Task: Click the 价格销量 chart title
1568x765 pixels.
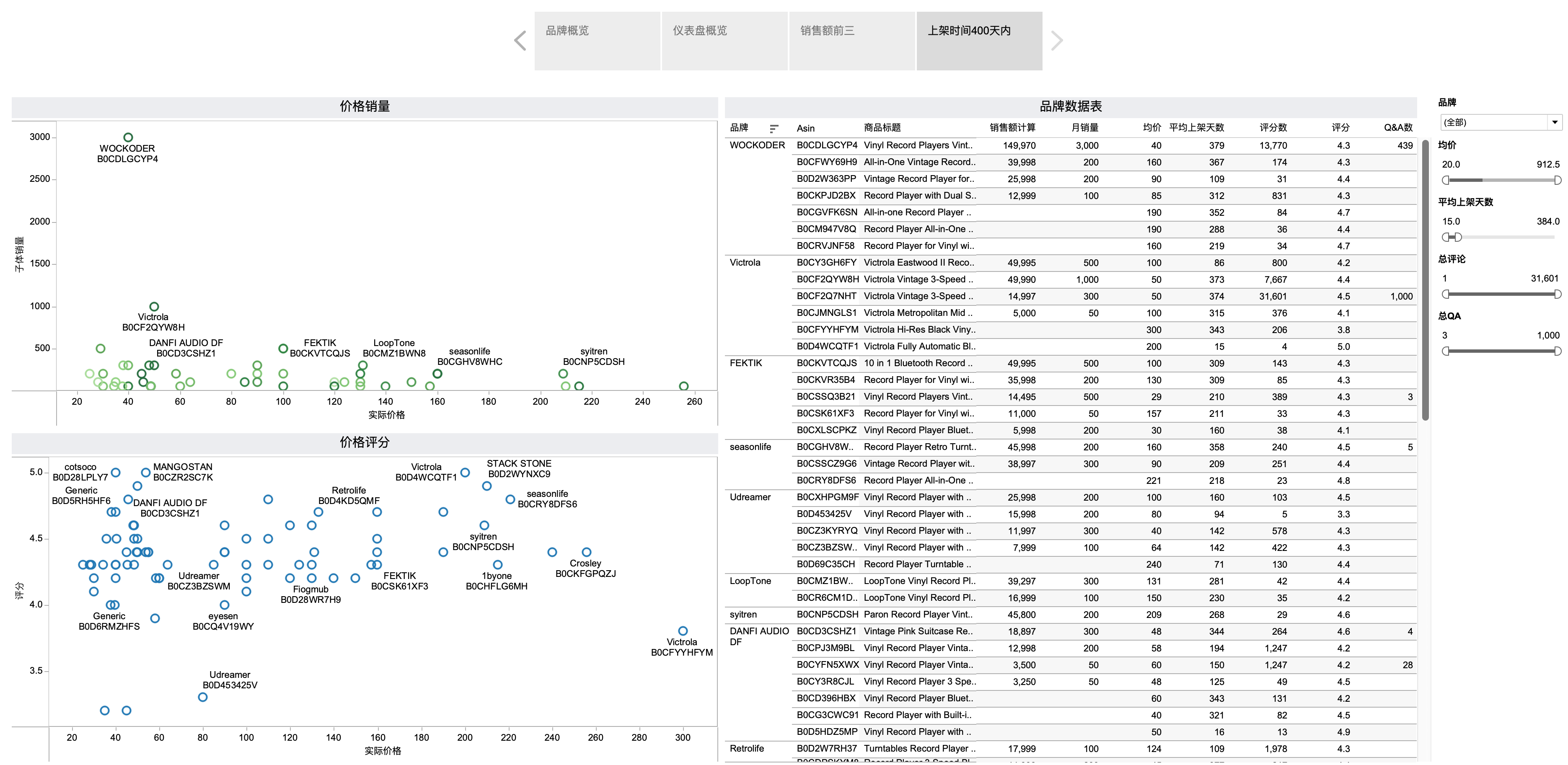Action: [365, 106]
